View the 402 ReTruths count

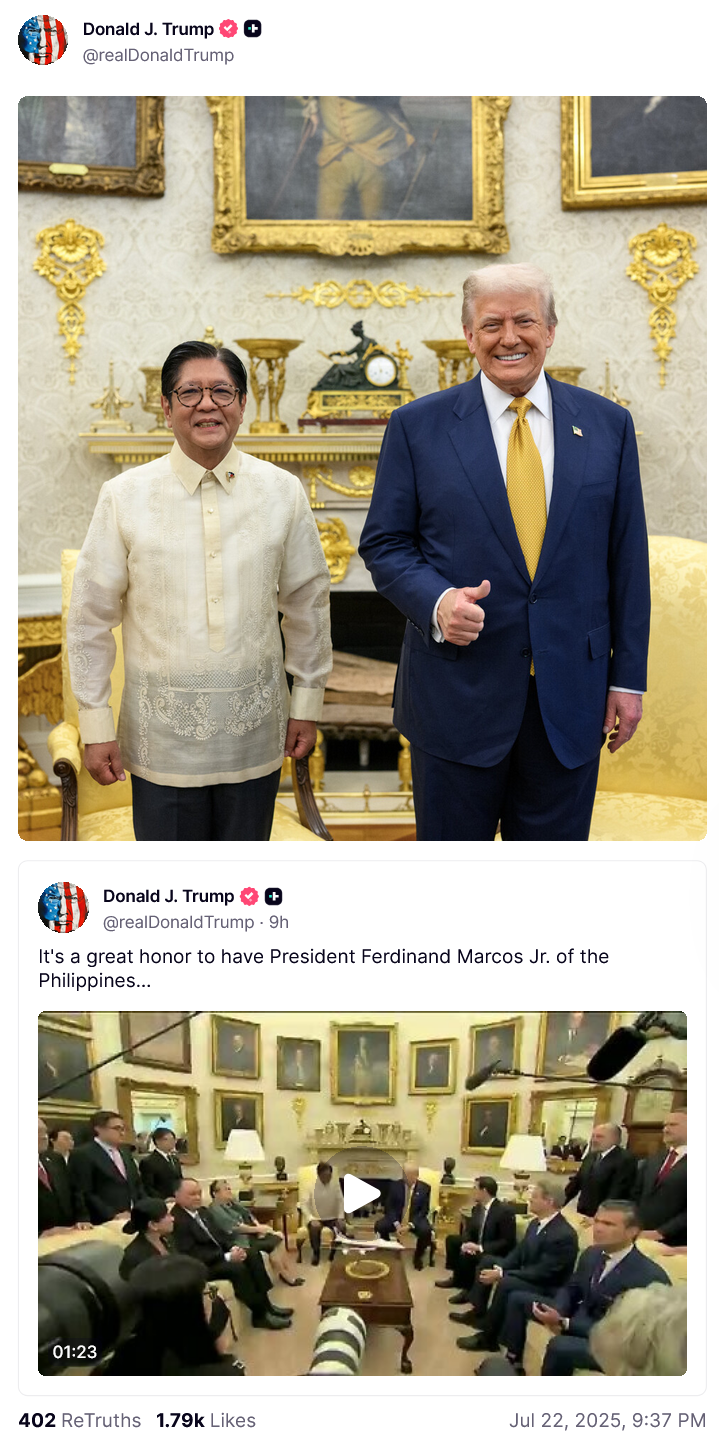click(x=79, y=1420)
